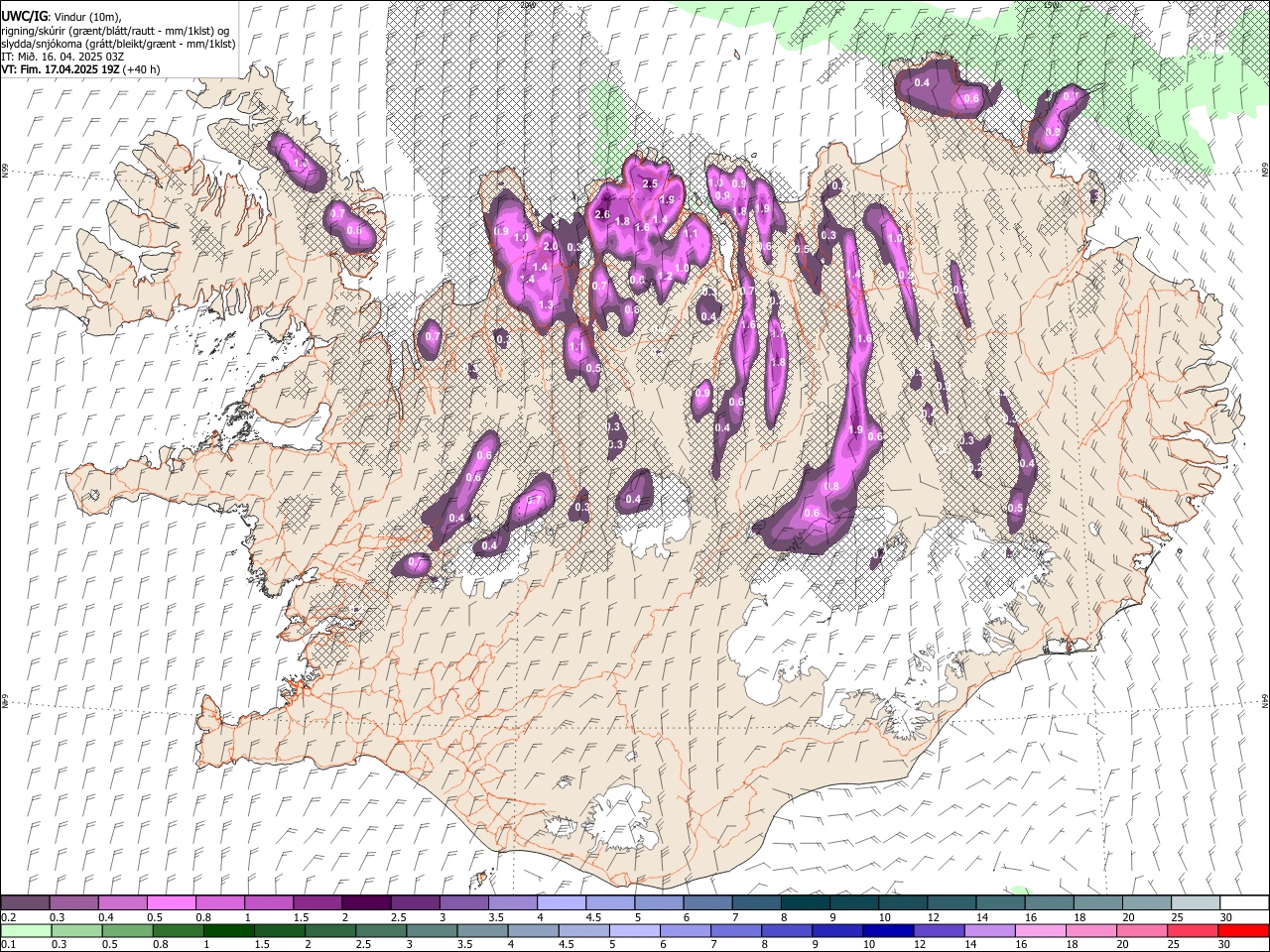The height and width of the screenshot is (952, 1270).
Task: Click the 64N latitude label on the right edge
Action: coord(1264,700)
